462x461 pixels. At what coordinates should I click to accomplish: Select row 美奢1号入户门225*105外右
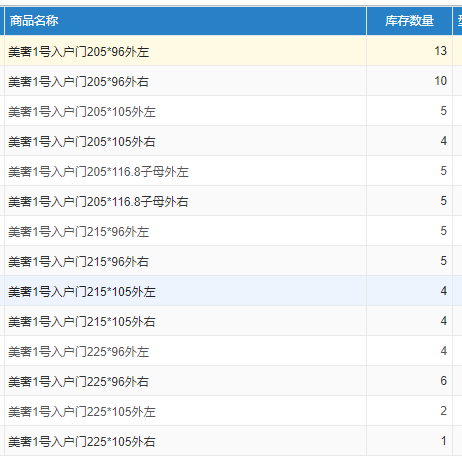[x=231, y=441]
